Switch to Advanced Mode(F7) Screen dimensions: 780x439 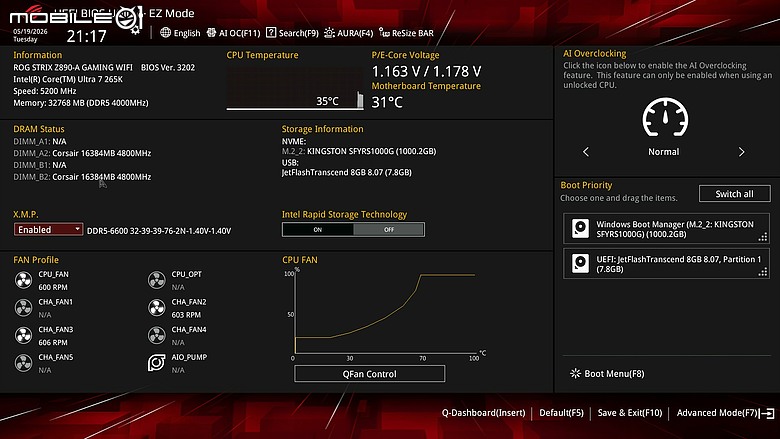coord(717,413)
